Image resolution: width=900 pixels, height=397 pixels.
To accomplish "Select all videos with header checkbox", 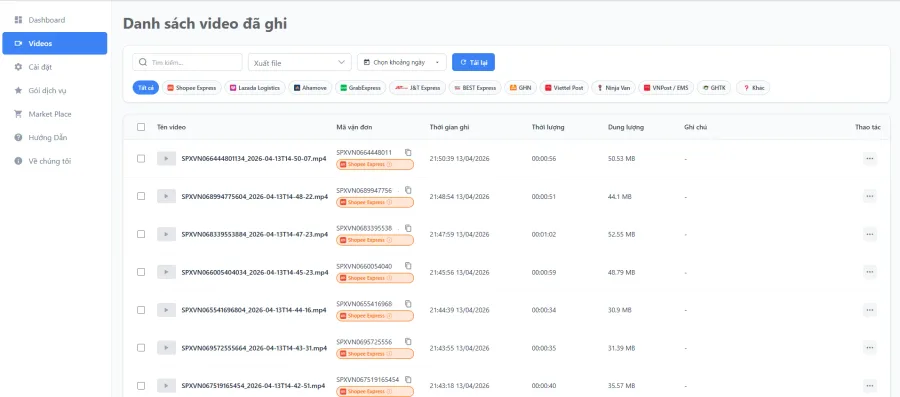I will coord(141,127).
